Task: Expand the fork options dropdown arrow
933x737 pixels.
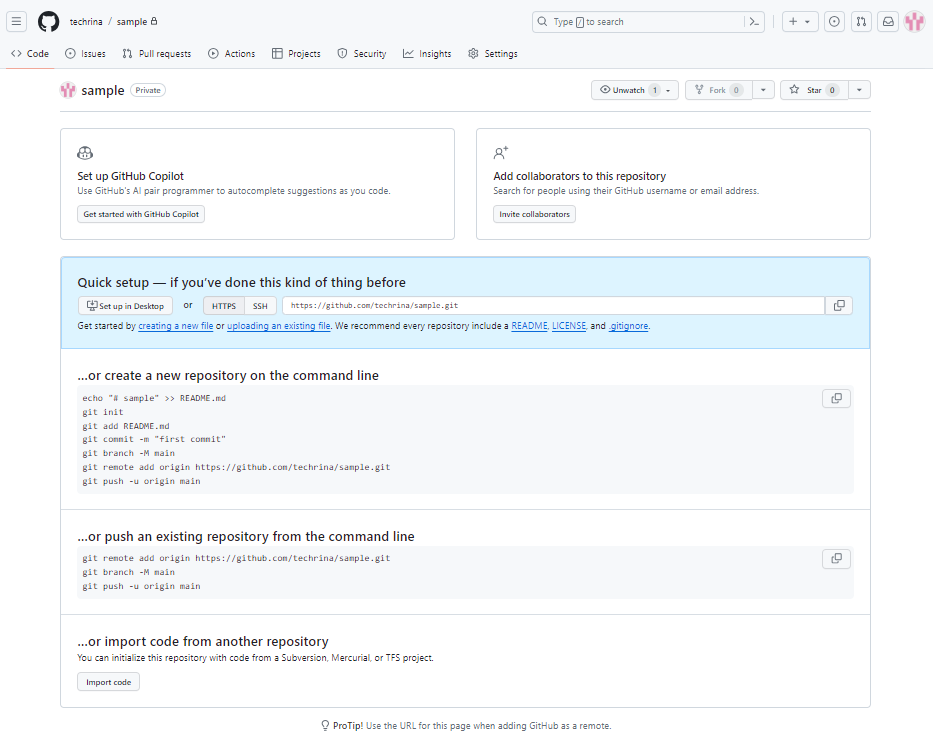Action: 763,90
